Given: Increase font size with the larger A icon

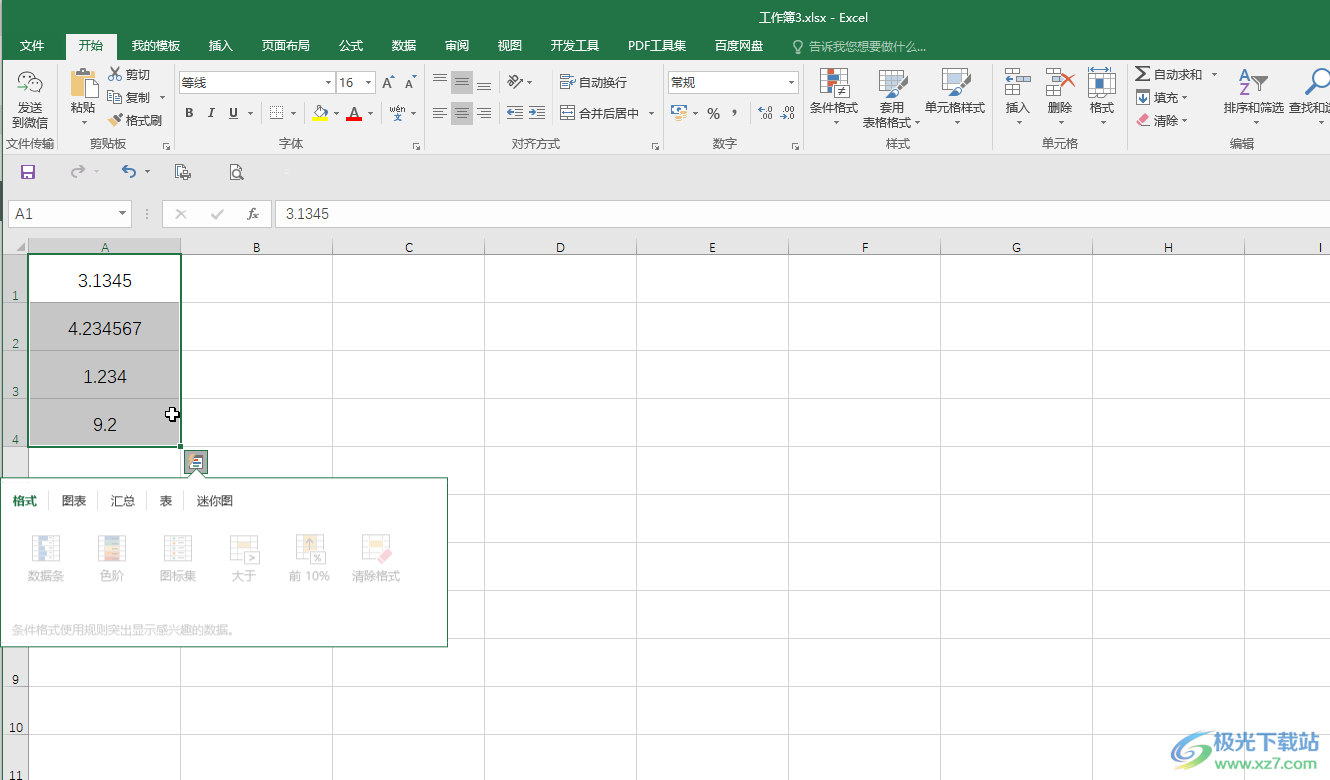Looking at the screenshot, I should click(x=388, y=83).
